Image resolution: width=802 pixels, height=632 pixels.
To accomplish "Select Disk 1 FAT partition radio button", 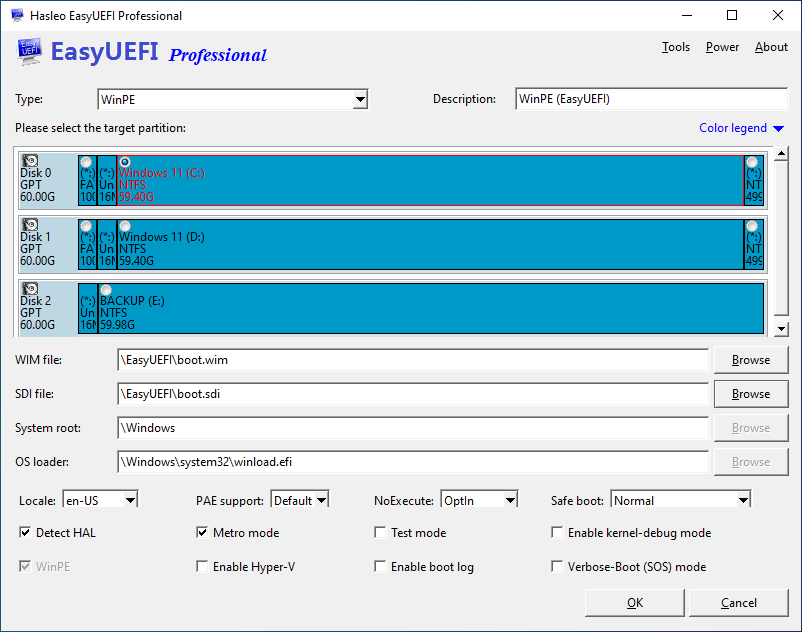I will point(86,226).
